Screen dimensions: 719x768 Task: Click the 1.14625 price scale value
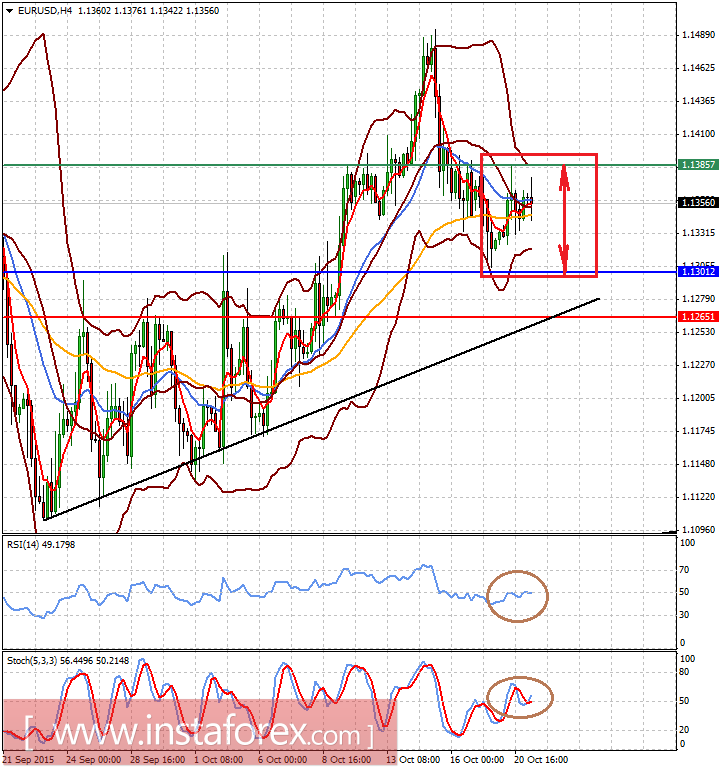point(698,68)
